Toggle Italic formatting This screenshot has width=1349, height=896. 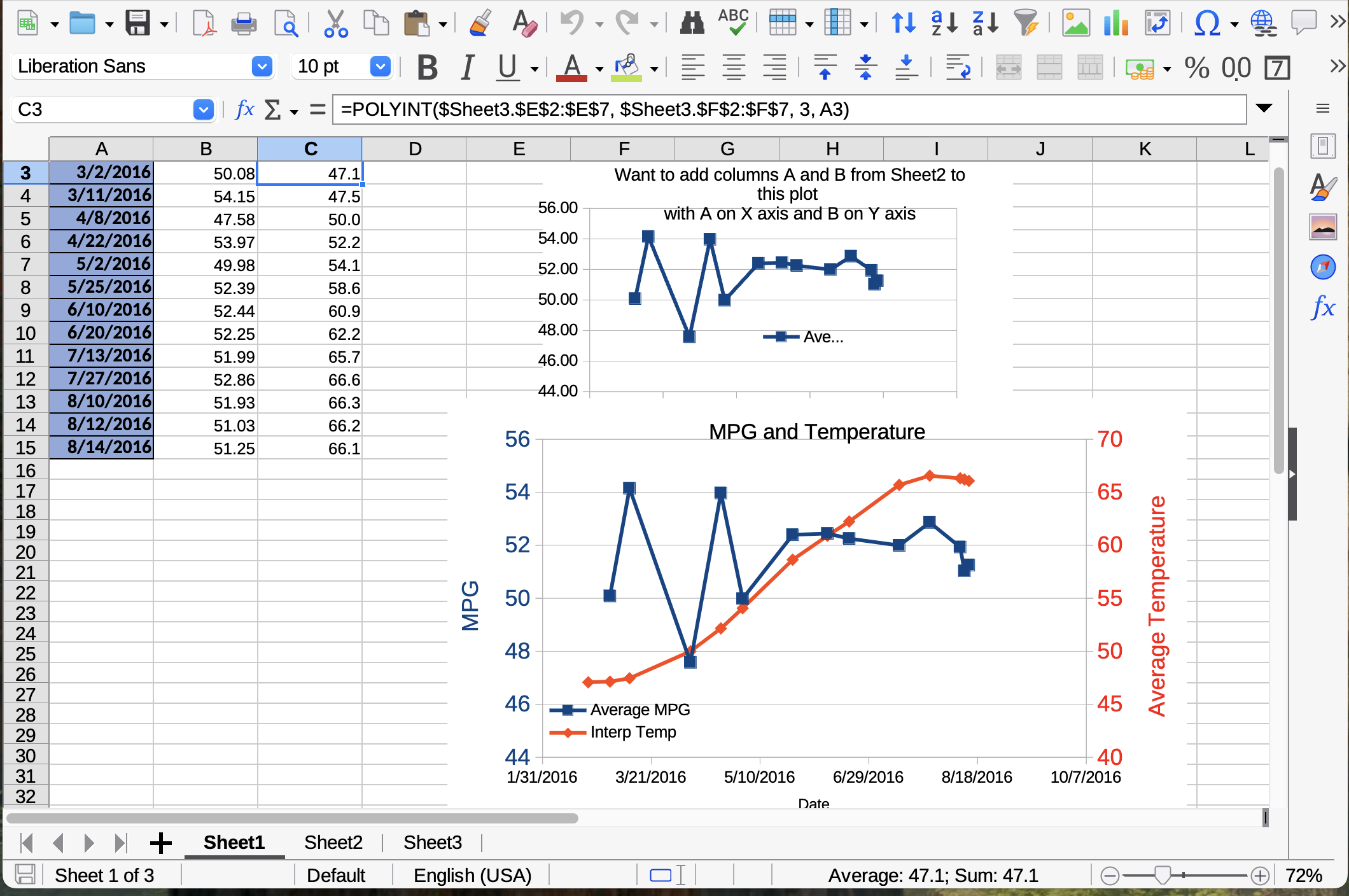click(x=468, y=67)
